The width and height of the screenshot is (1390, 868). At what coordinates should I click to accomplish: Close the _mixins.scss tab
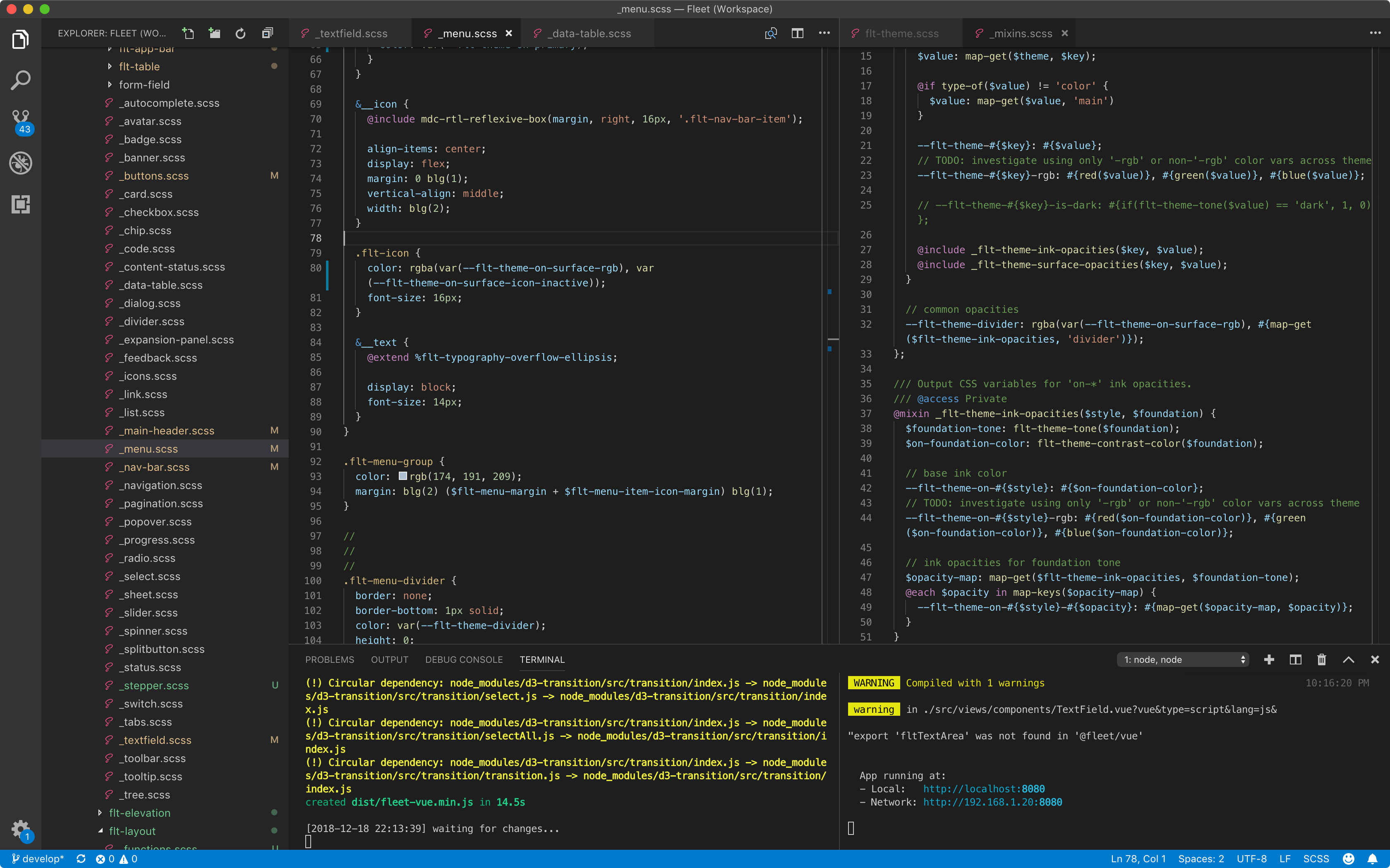[1064, 33]
